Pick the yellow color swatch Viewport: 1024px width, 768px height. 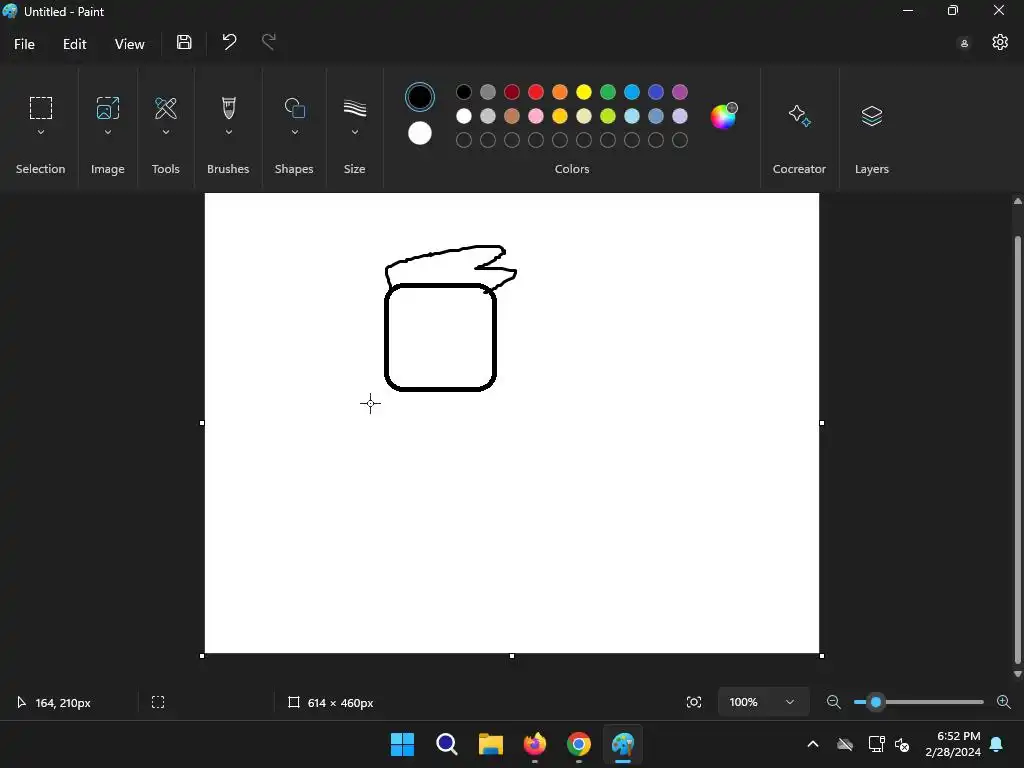tap(584, 92)
